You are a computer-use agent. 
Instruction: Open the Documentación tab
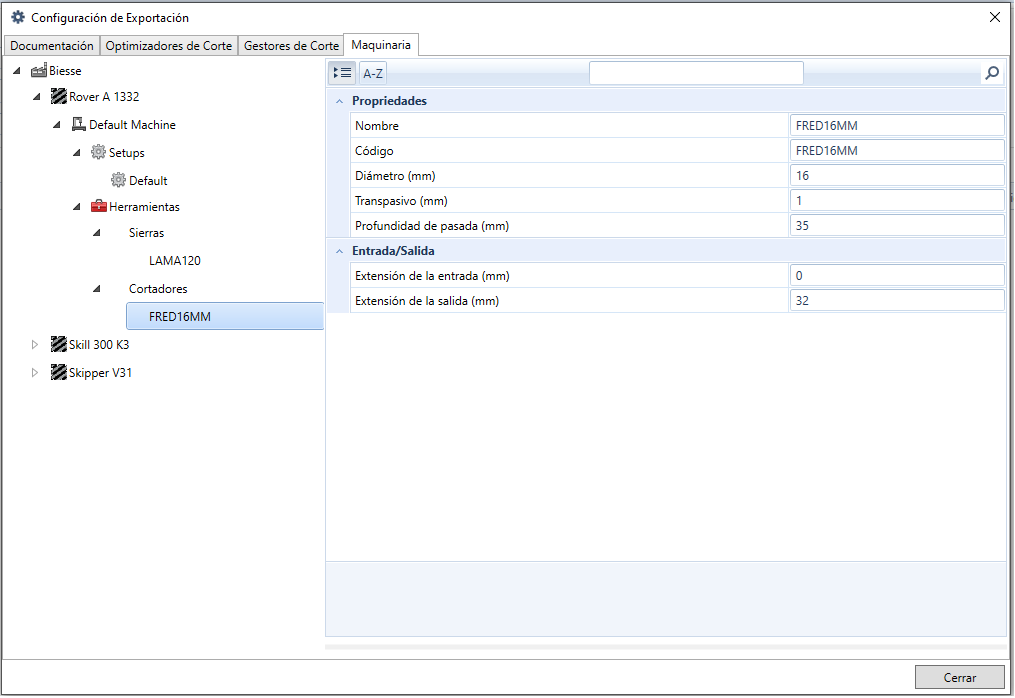pos(52,45)
